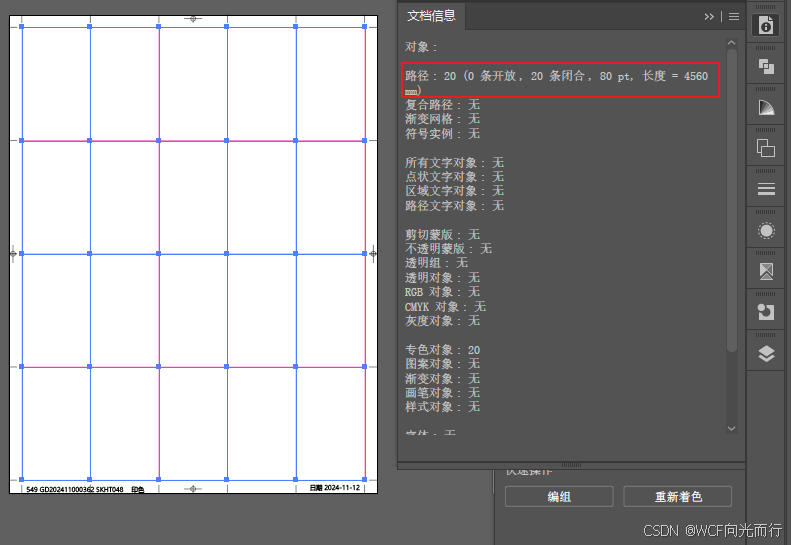This screenshot has height=545, width=791.
Task: Click the 不透明蒙版: 无 line
Action: point(448,248)
